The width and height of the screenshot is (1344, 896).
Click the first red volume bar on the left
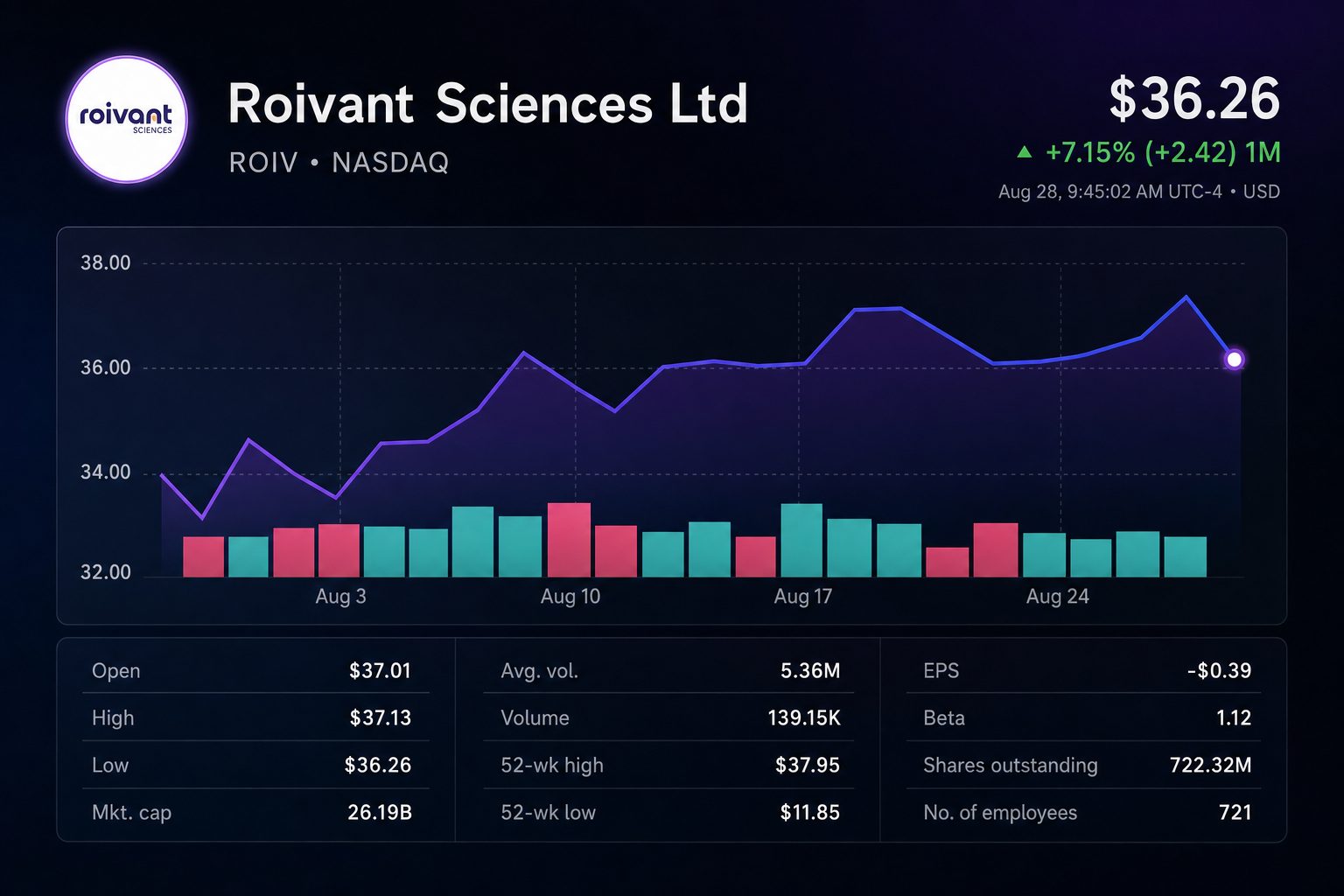pyautogui.click(x=204, y=556)
